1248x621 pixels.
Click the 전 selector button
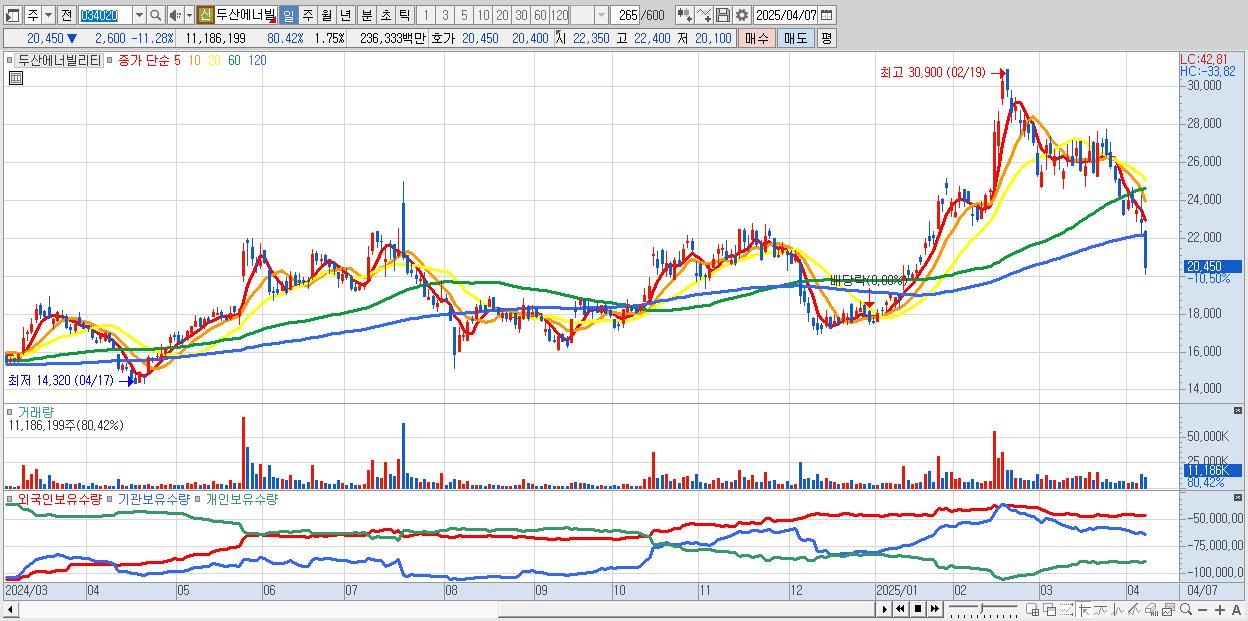tap(66, 15)
